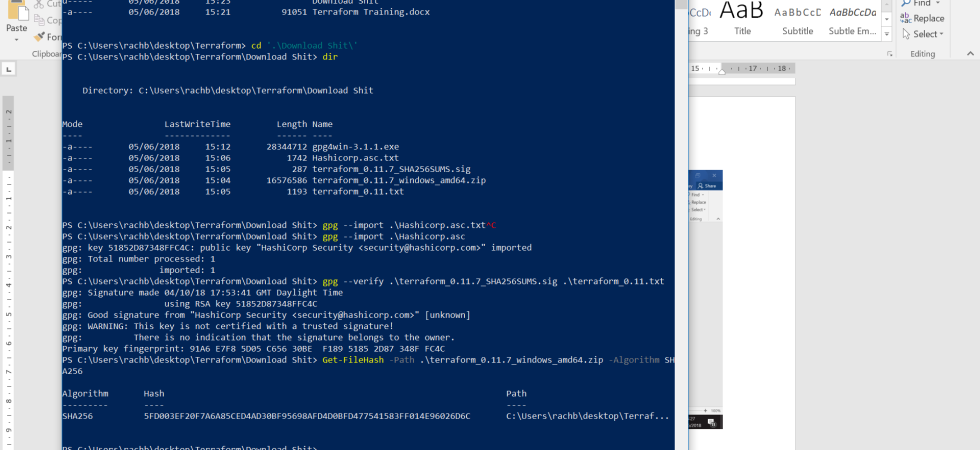Click the 'Length' column header in the listing
The height and width of the screenshot is (450, 980).
292,124
